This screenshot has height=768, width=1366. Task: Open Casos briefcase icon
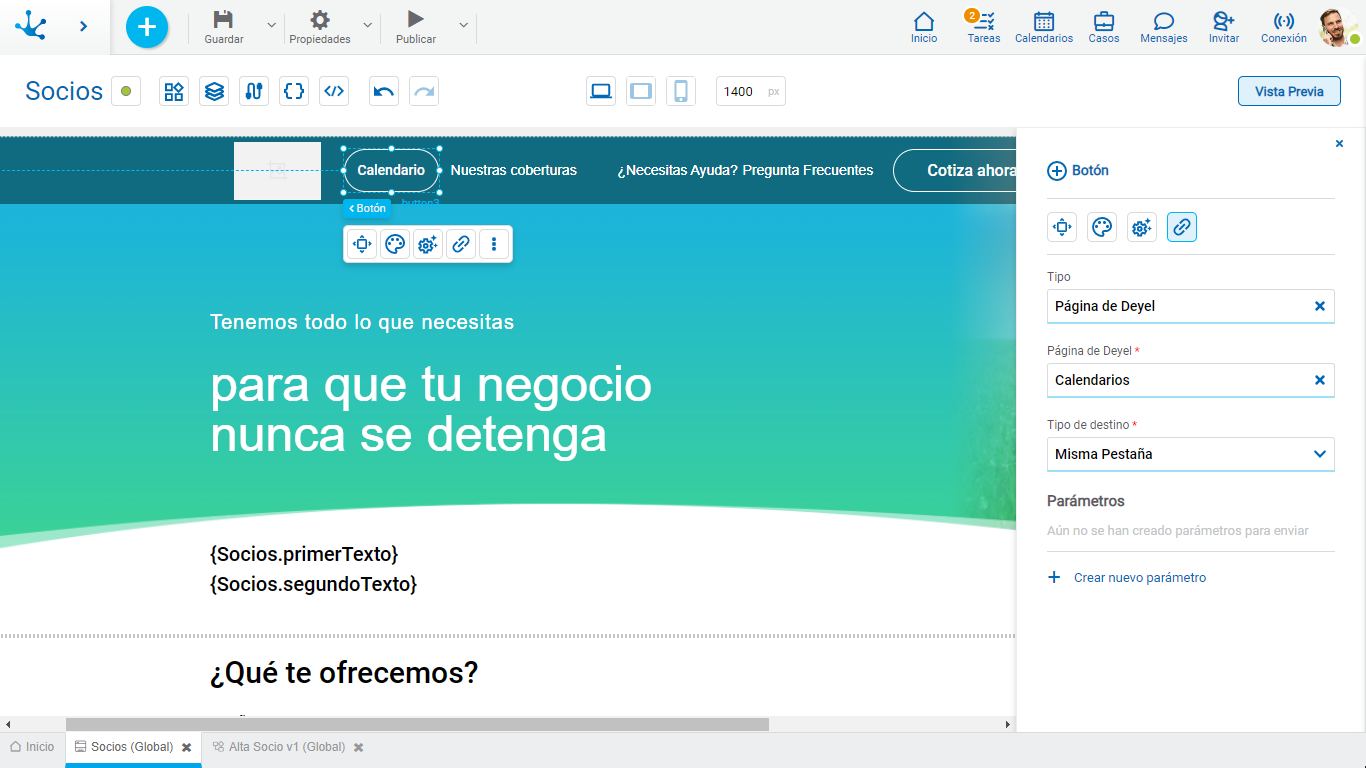(1104, 21)
